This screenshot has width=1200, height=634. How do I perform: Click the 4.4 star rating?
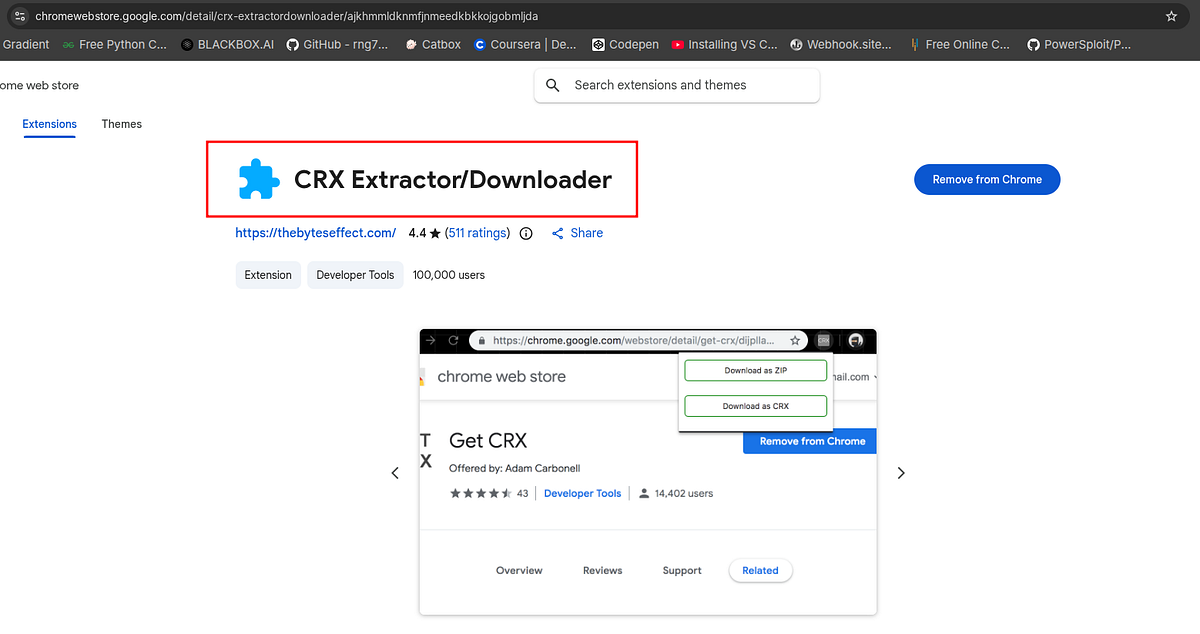pyautogui.click(x=424, y=233)
